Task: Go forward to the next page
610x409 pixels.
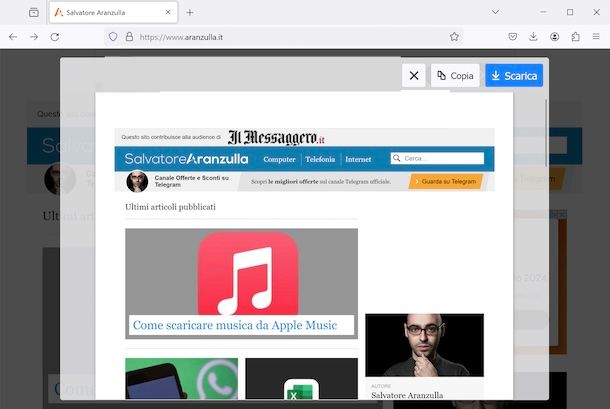Action: [x=34, y=37]
